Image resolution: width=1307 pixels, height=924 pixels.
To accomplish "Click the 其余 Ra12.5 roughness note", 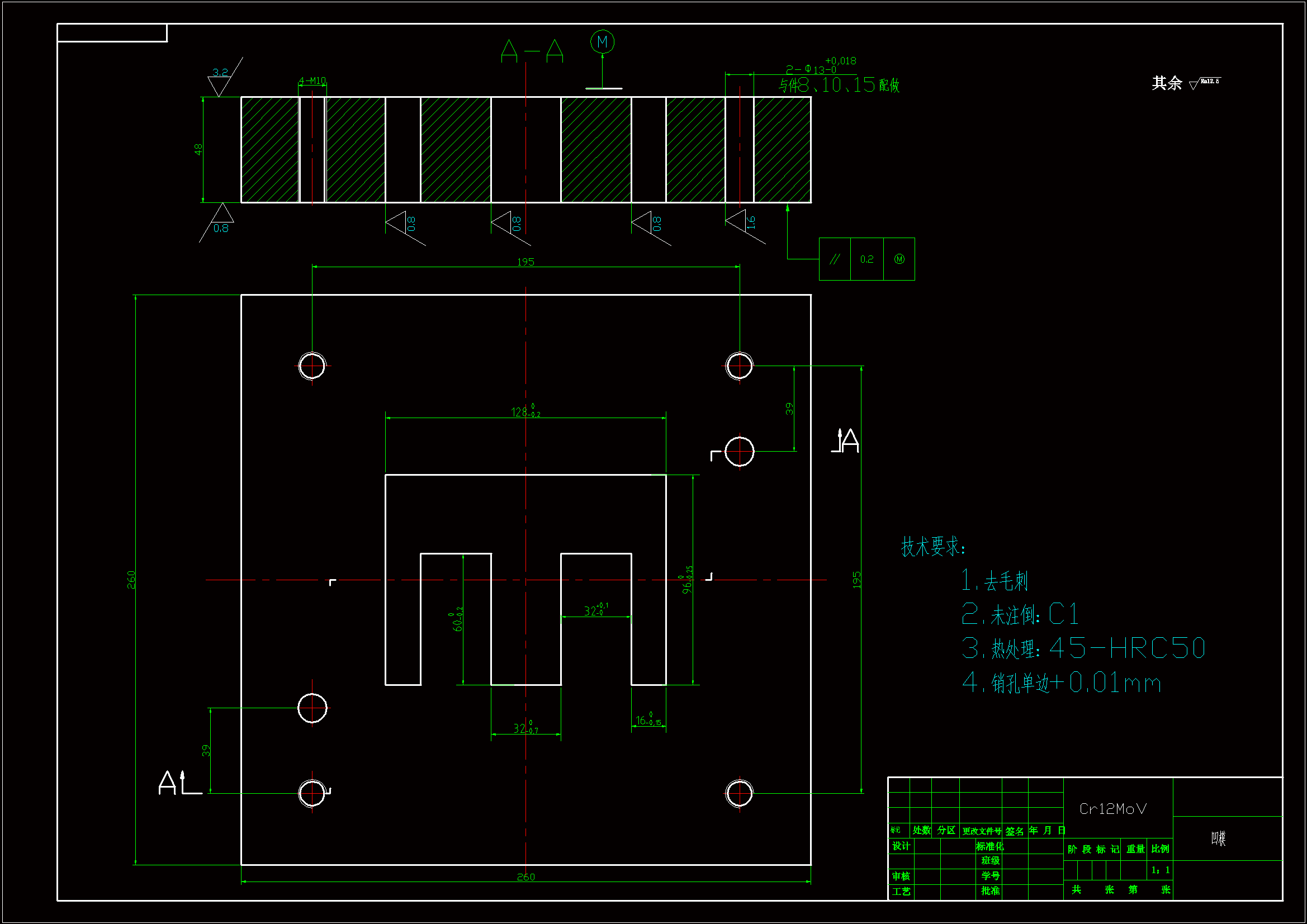I will (x=1186, y=83).
